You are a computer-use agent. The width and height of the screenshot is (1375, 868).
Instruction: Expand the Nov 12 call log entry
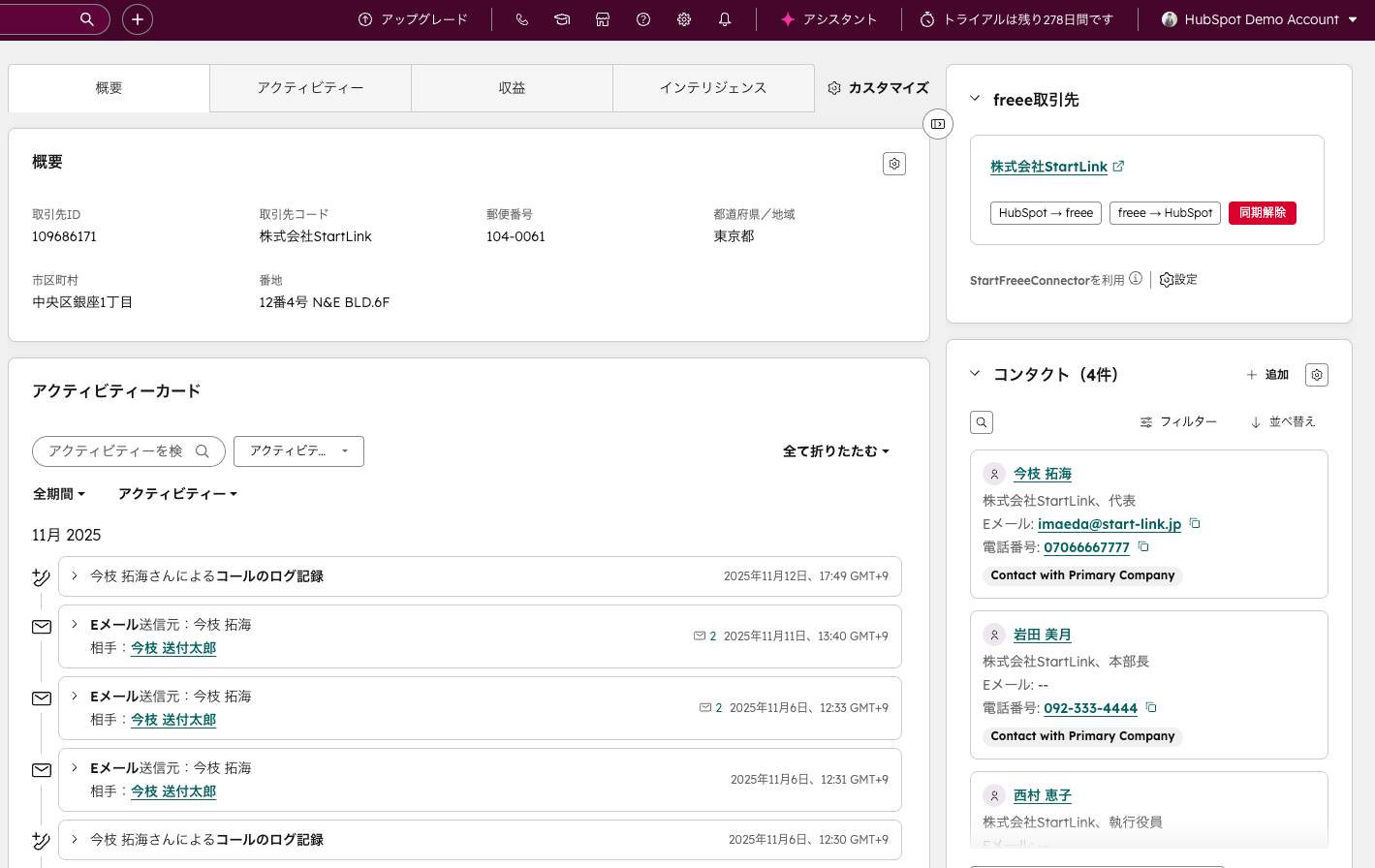click(75, 575)
